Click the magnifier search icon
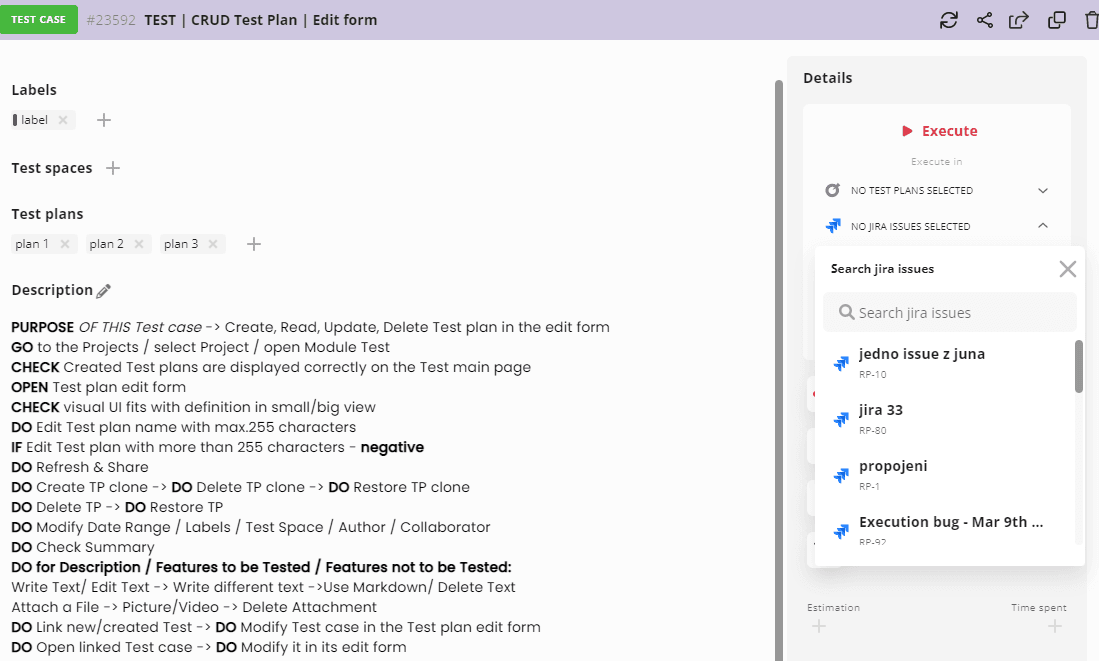Image resolution: width=1099 pixels, height=661 pixels. tap(847, 312)
